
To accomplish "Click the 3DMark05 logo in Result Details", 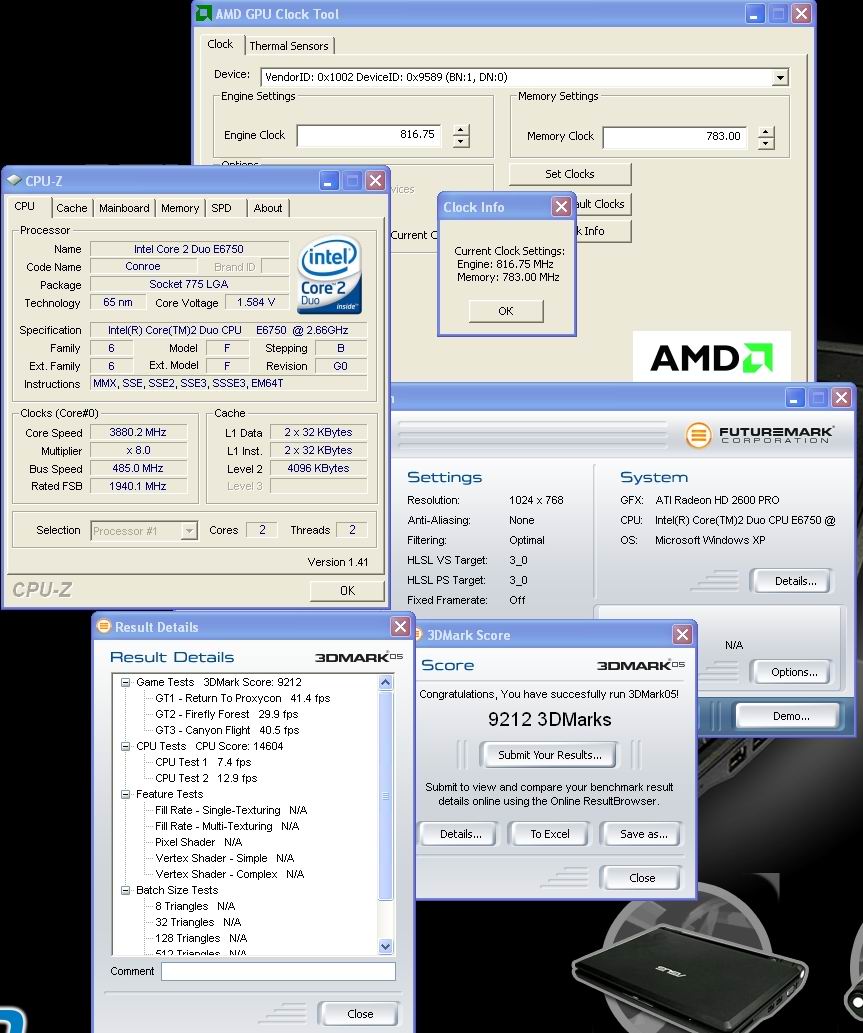I will tap(359, 657).
